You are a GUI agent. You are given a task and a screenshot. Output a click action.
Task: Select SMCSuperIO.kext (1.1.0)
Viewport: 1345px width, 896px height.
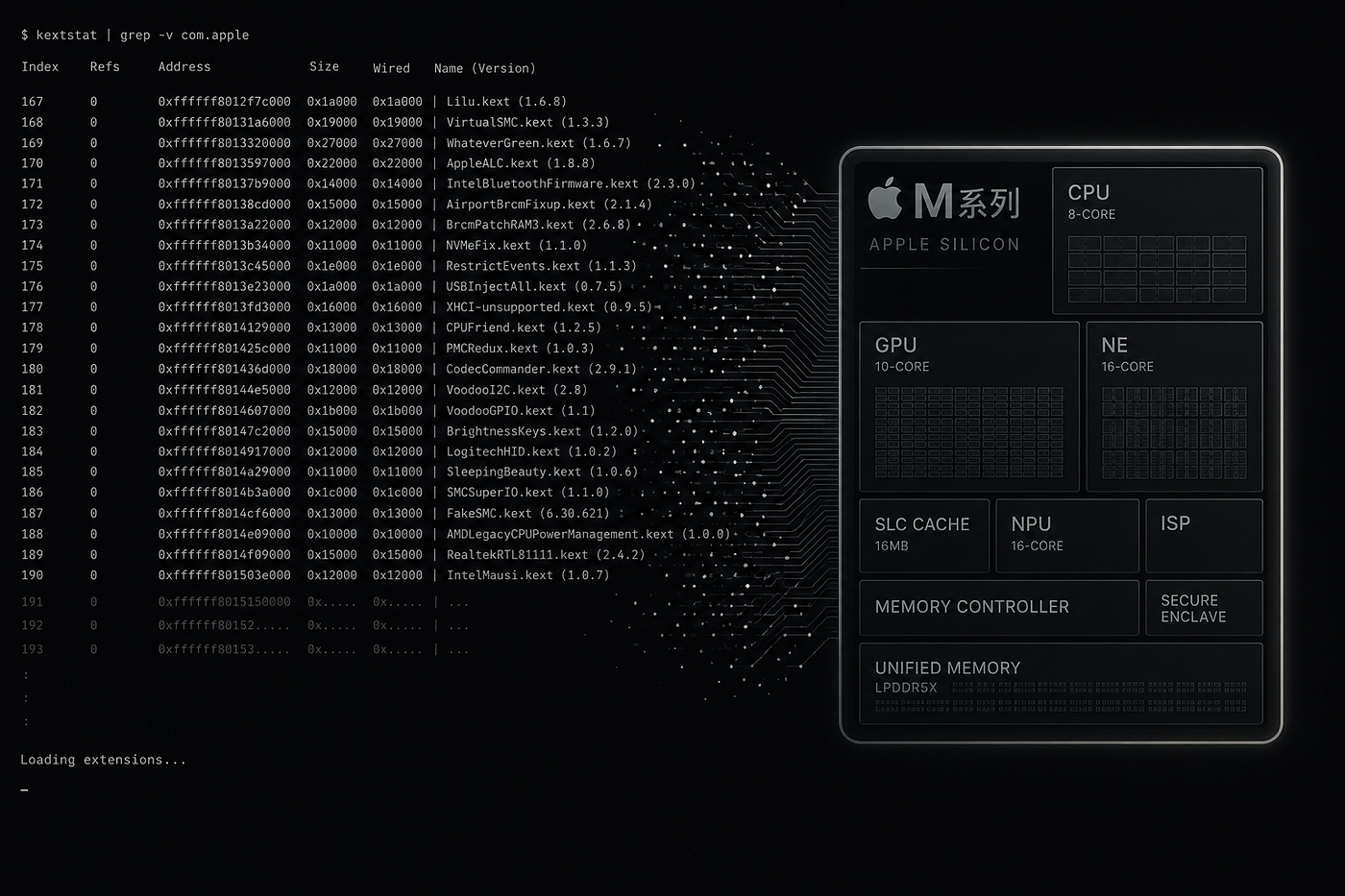click(527, 493)
